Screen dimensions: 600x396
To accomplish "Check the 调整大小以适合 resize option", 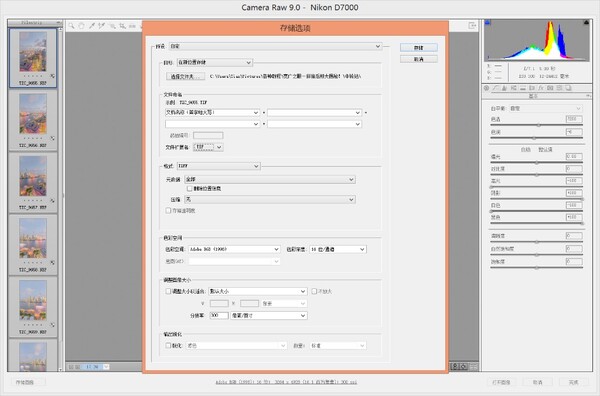I will click(x=168, y=292).
